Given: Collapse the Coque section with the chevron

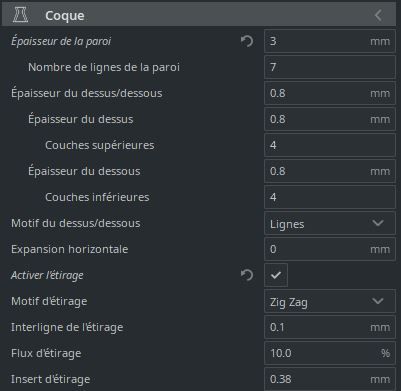Looking at the screenshot, I should (x=378, y=15).
